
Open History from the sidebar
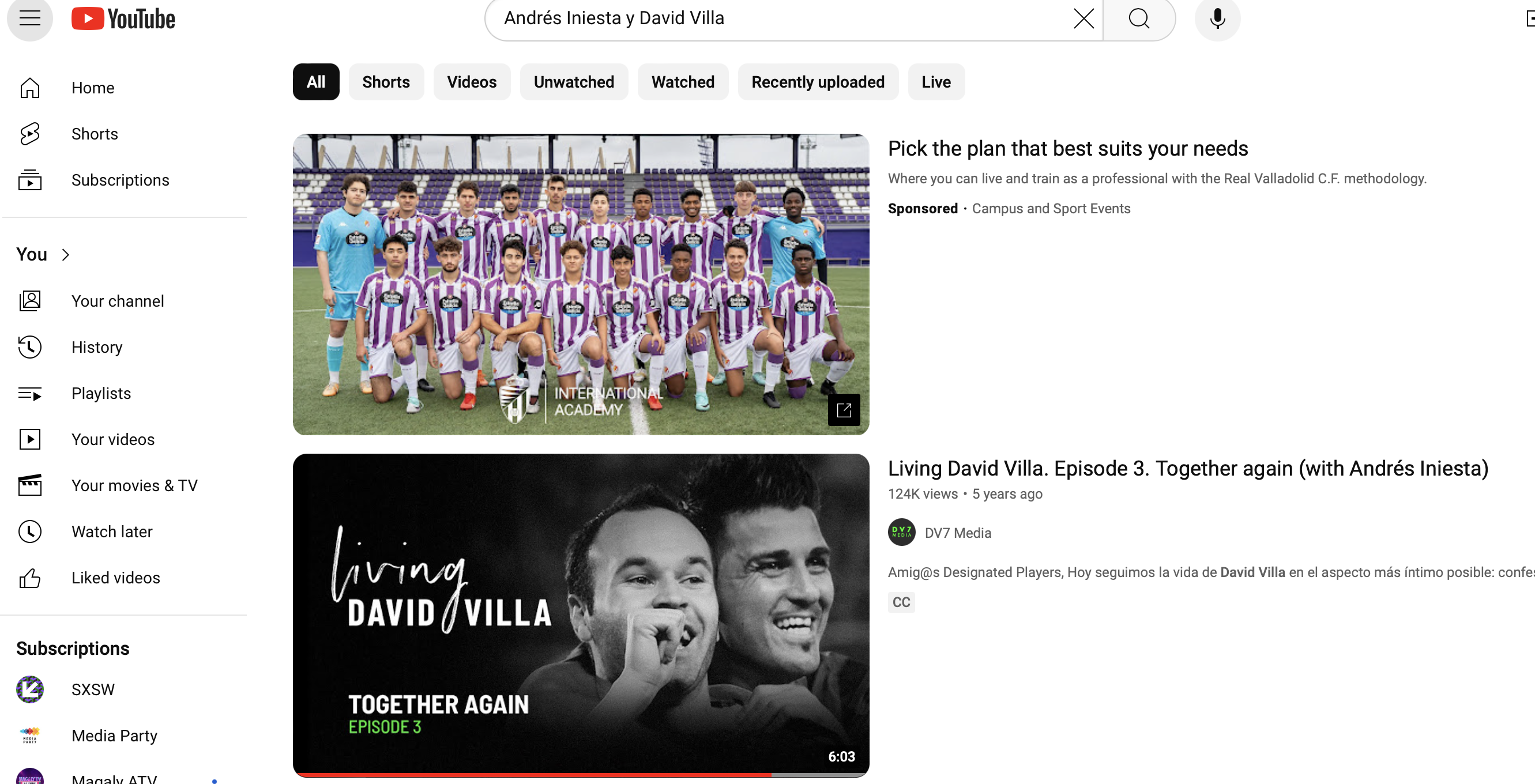pos(96,347)
